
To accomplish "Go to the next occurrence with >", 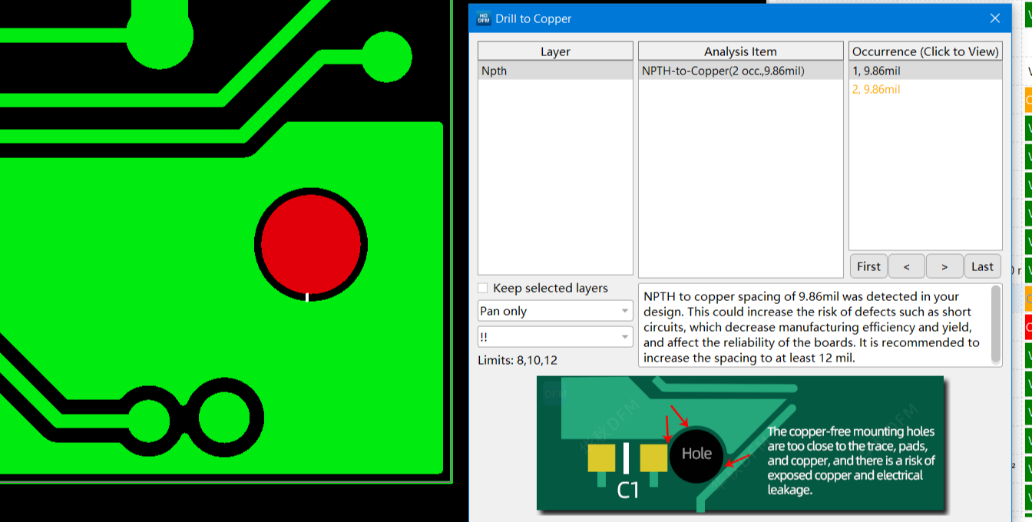I will 944,266.
